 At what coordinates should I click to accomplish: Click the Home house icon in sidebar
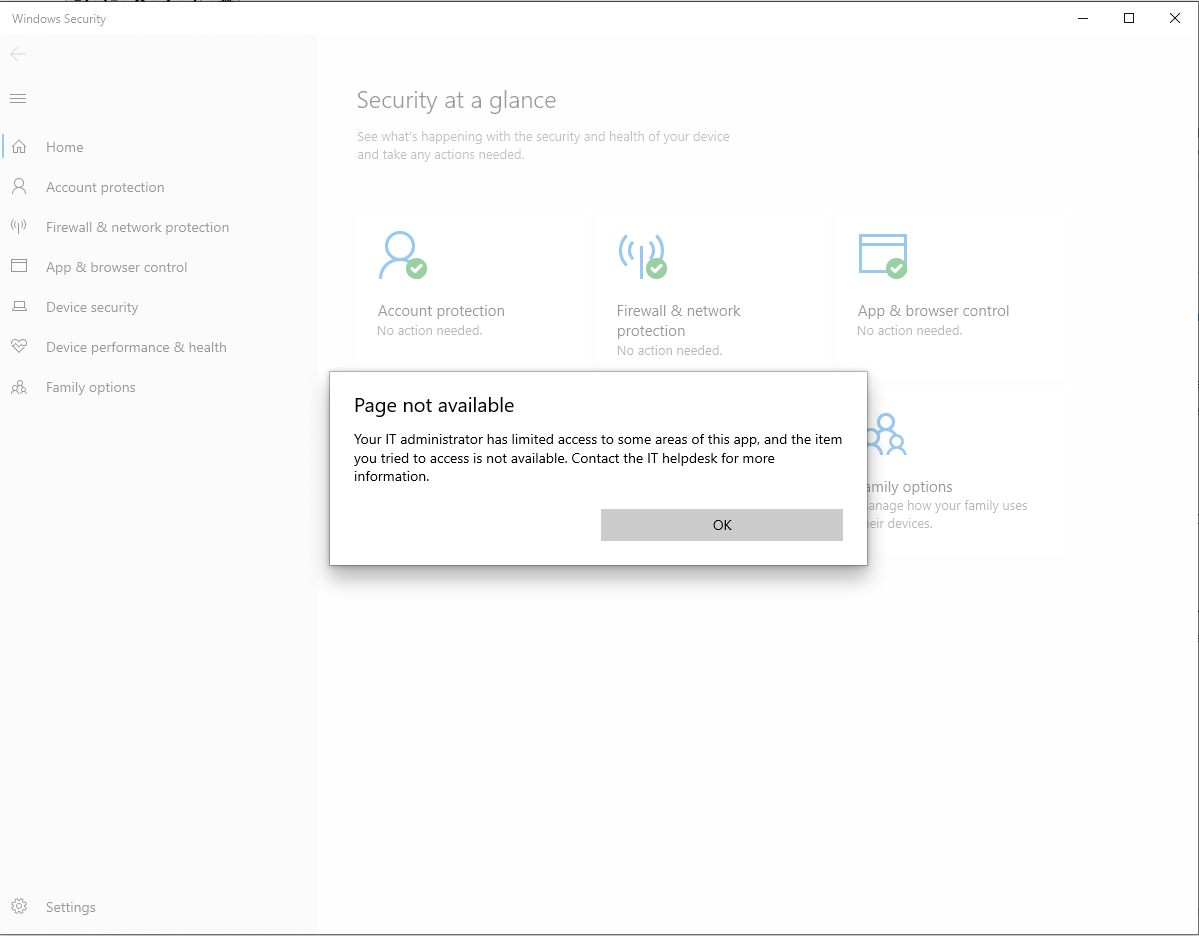pos(19,147)
